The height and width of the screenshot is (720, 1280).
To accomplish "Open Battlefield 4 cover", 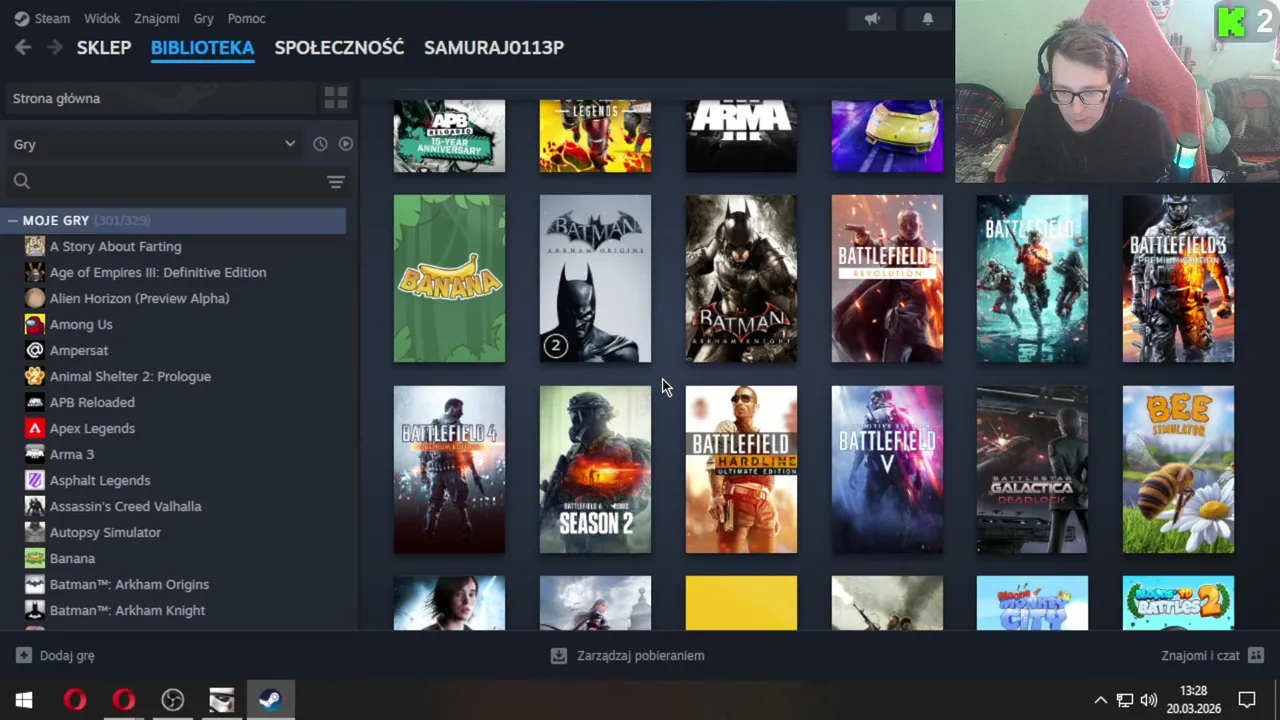I will pos(449,469).
